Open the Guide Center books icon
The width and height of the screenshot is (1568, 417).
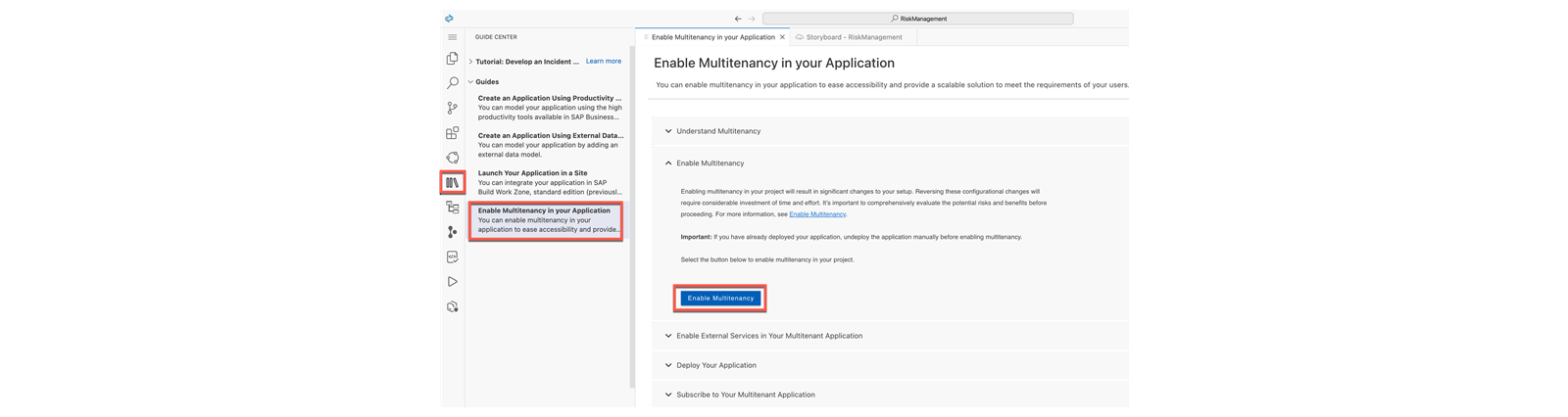pos(452,182)
